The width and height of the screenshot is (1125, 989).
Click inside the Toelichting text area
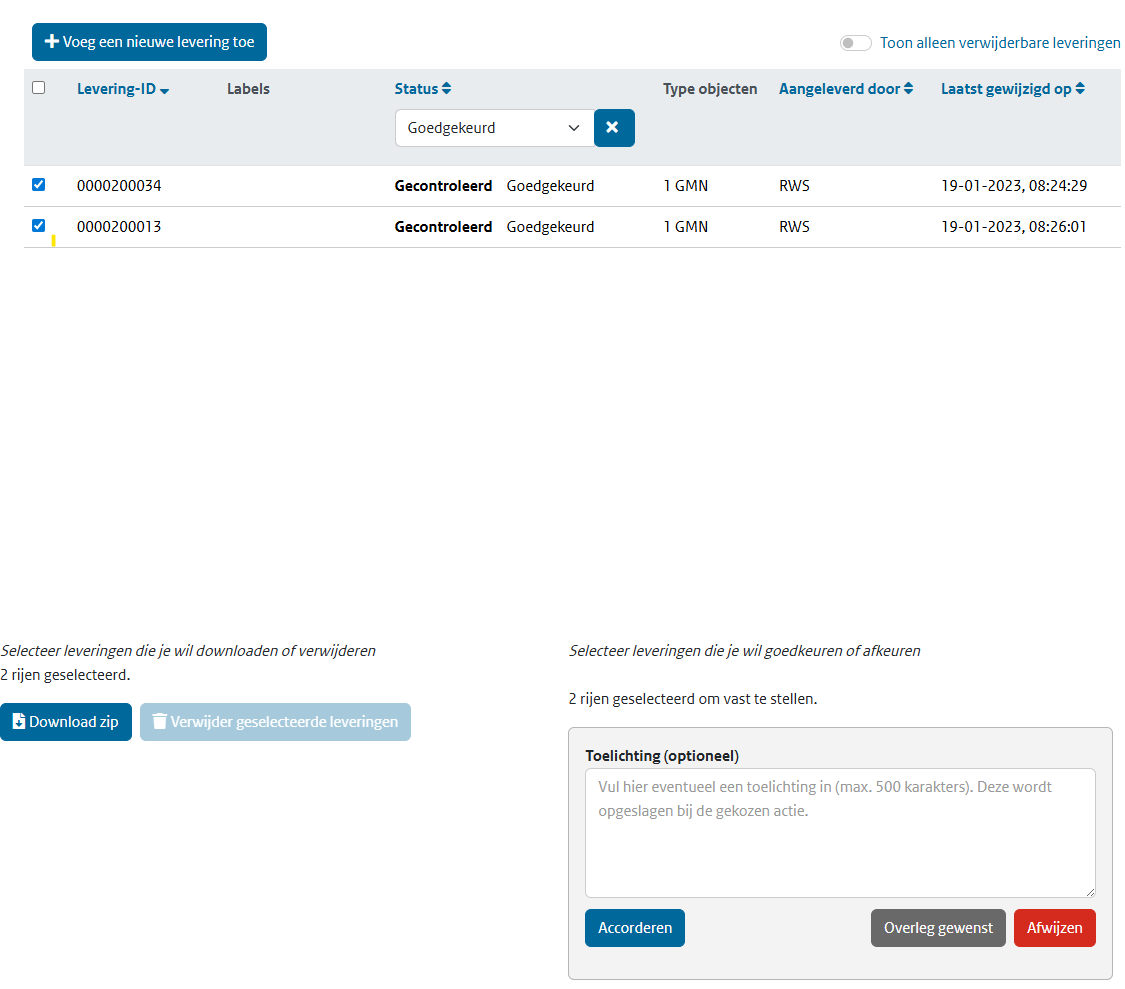pyautogui.click(x=839, y=832)
